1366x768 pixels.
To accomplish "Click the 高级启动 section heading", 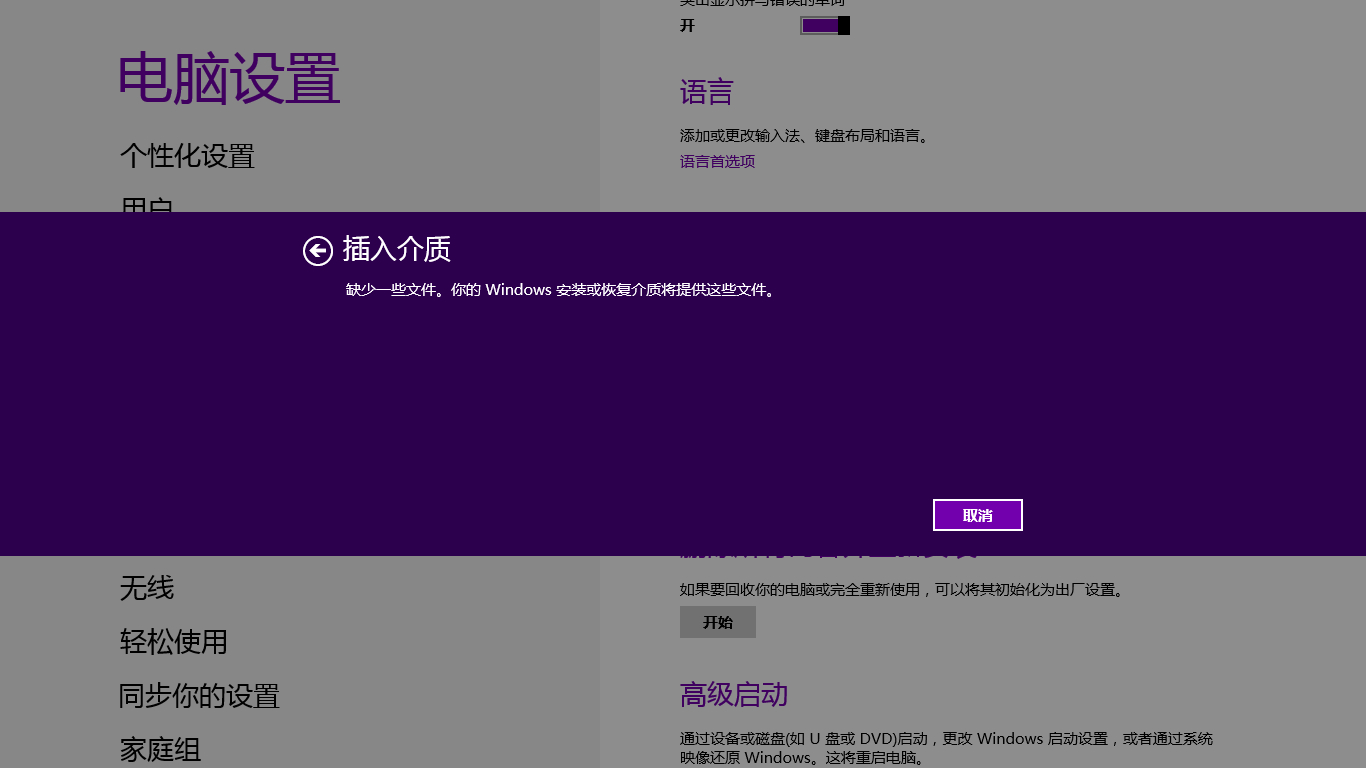I will (734, 694).
